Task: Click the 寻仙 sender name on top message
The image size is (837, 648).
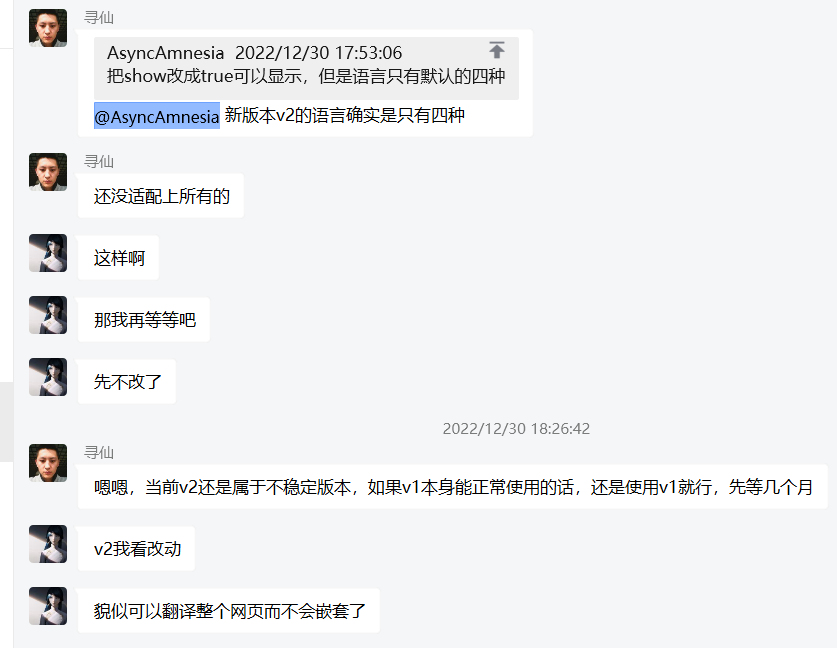Action: (x=99, y=18)
